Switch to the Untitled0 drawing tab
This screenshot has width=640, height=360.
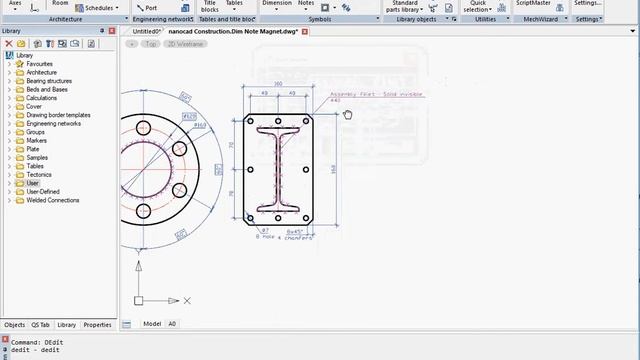(x=146, y=31)
